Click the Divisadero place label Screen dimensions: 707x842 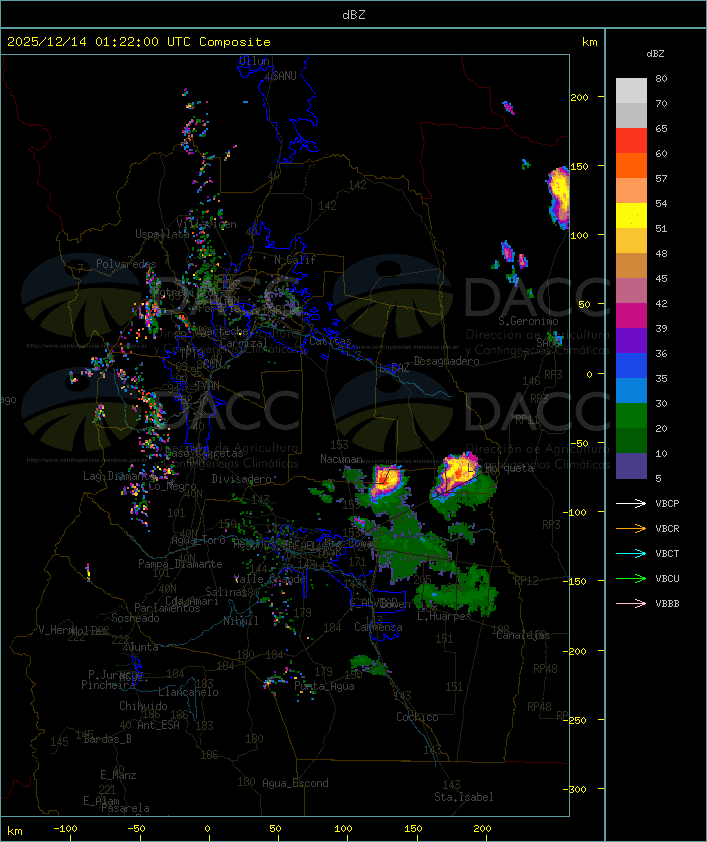pos(241,478)
